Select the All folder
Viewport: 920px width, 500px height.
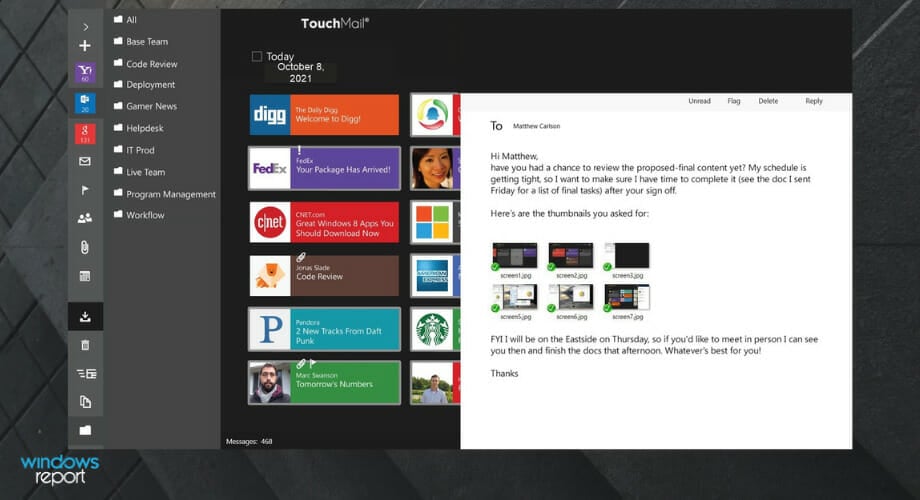125,19
